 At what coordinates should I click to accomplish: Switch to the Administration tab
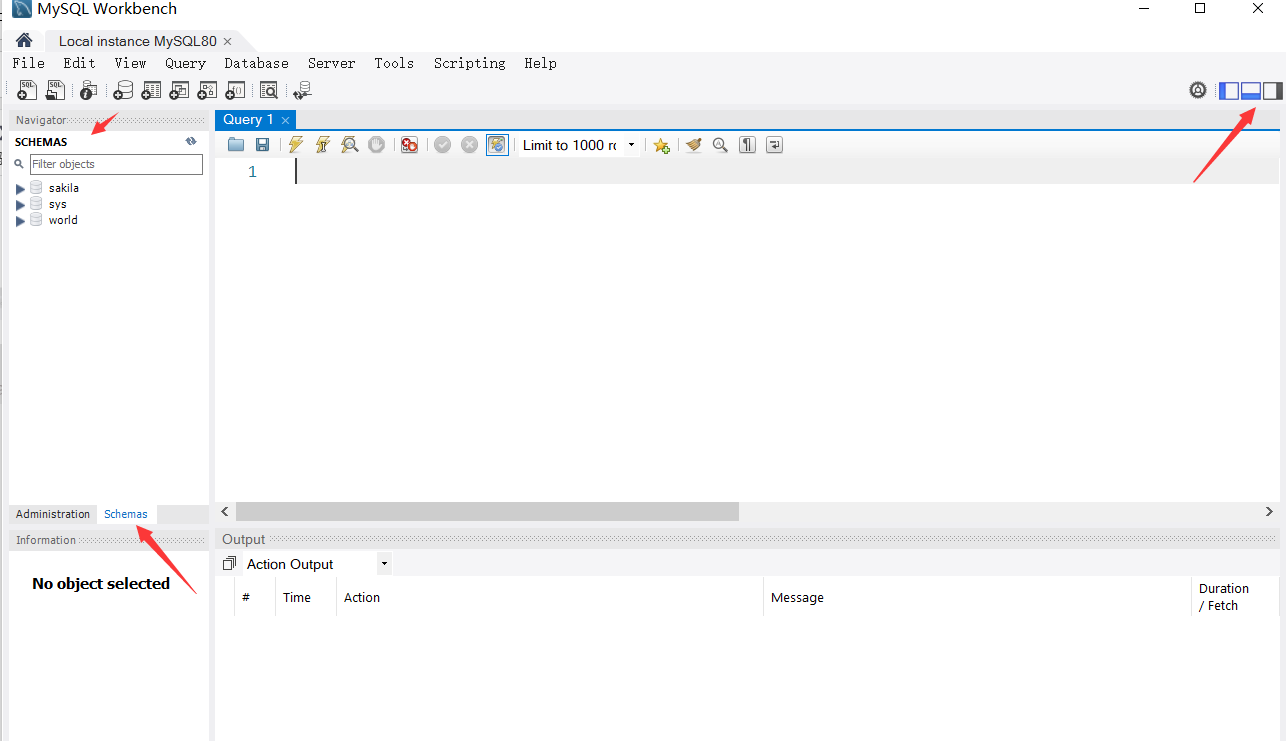click(53, 514)
